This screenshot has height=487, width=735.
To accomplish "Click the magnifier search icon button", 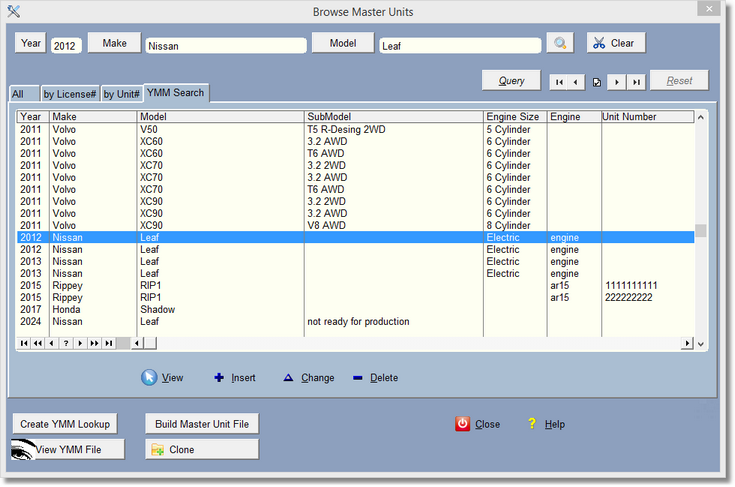I will coord(560,43).
